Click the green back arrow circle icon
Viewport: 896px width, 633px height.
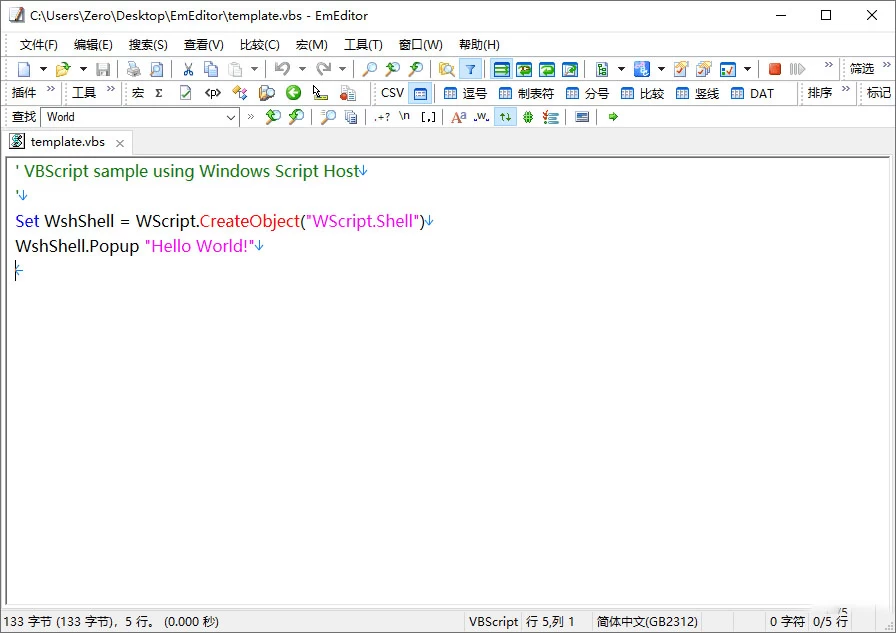tap(293, 93)
